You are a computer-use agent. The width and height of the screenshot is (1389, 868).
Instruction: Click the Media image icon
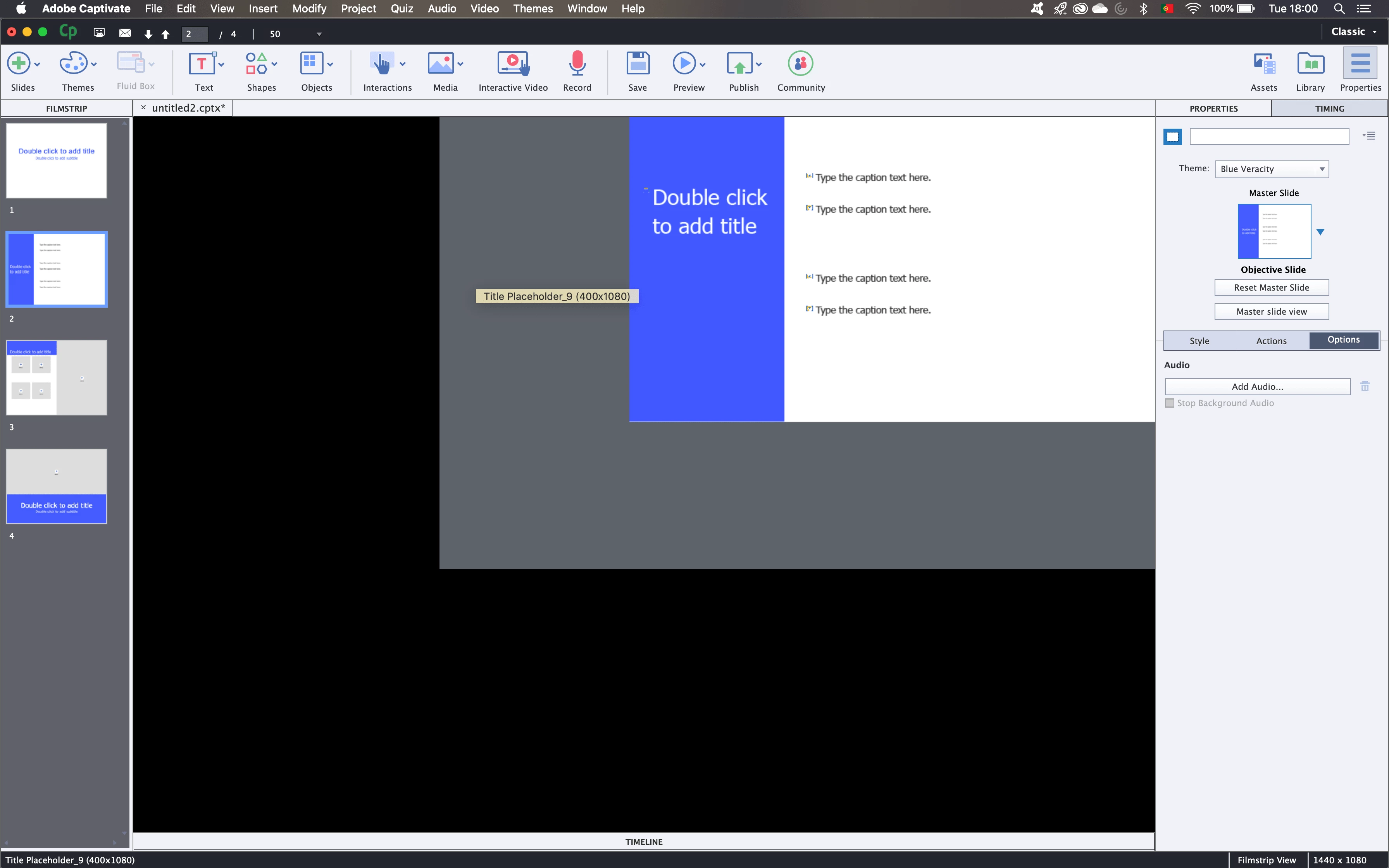click(x=440, y=64)
